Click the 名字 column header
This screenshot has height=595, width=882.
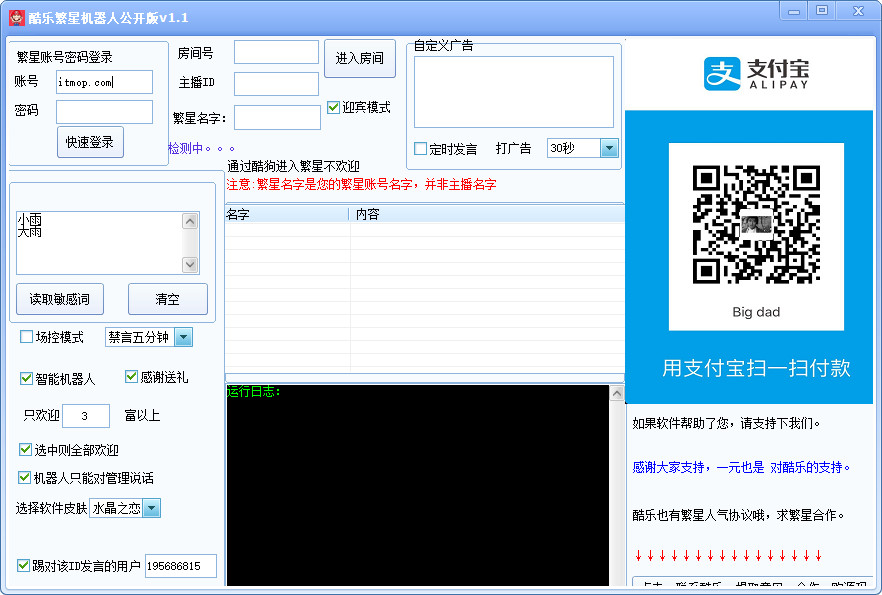point(287,214)
